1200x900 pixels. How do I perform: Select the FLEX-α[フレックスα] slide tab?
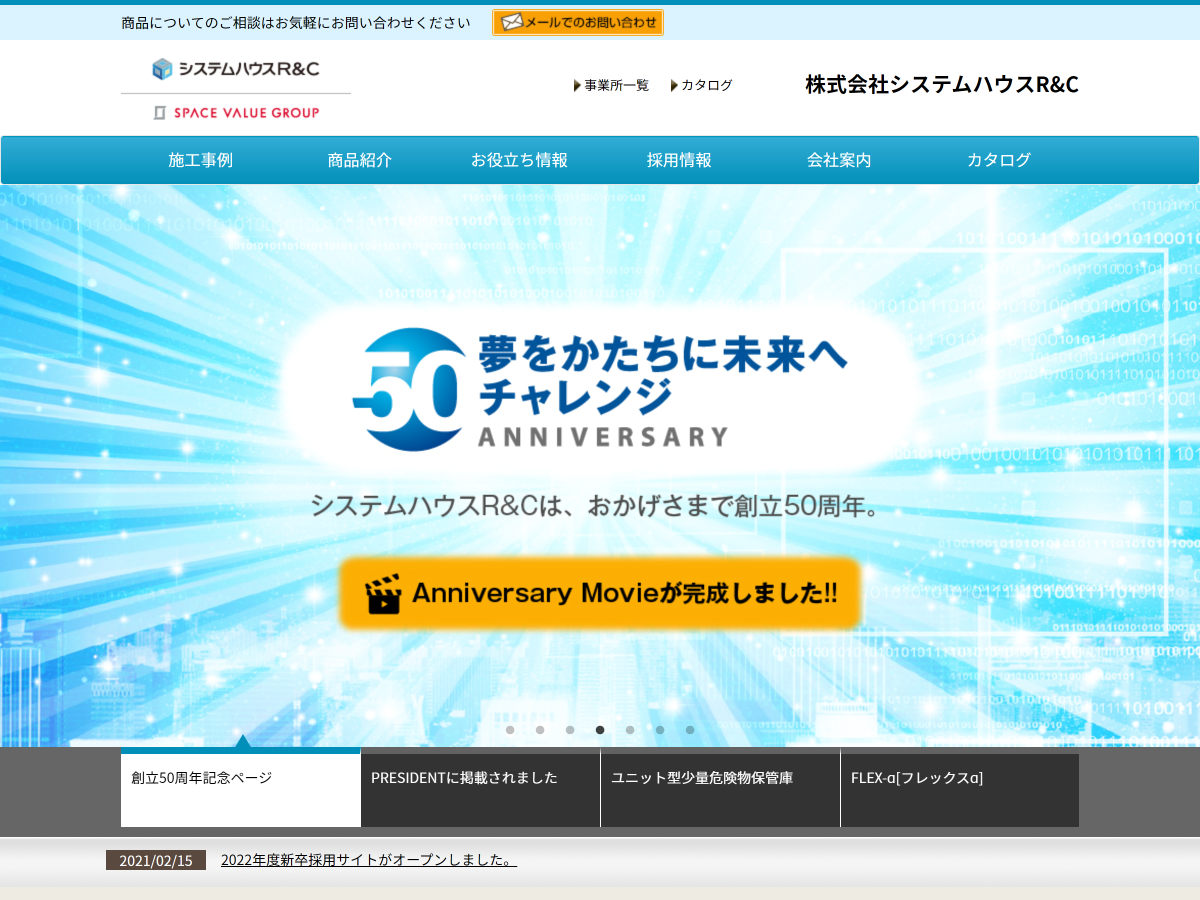pyautogui.click(x=960, y=790)
